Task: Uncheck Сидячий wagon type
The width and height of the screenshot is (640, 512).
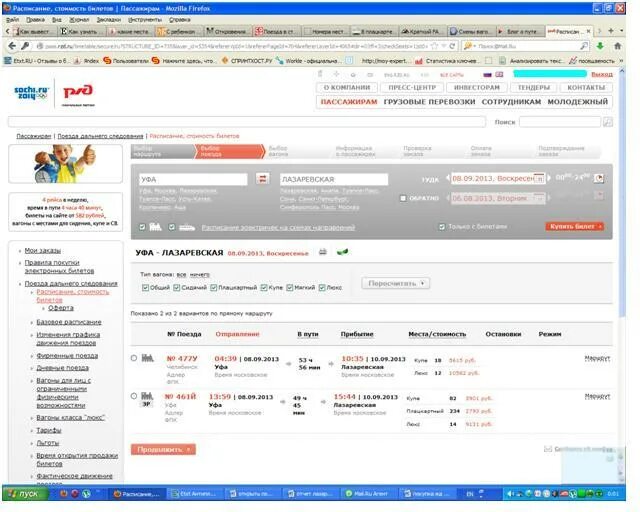Action: [x=177, y=287]
